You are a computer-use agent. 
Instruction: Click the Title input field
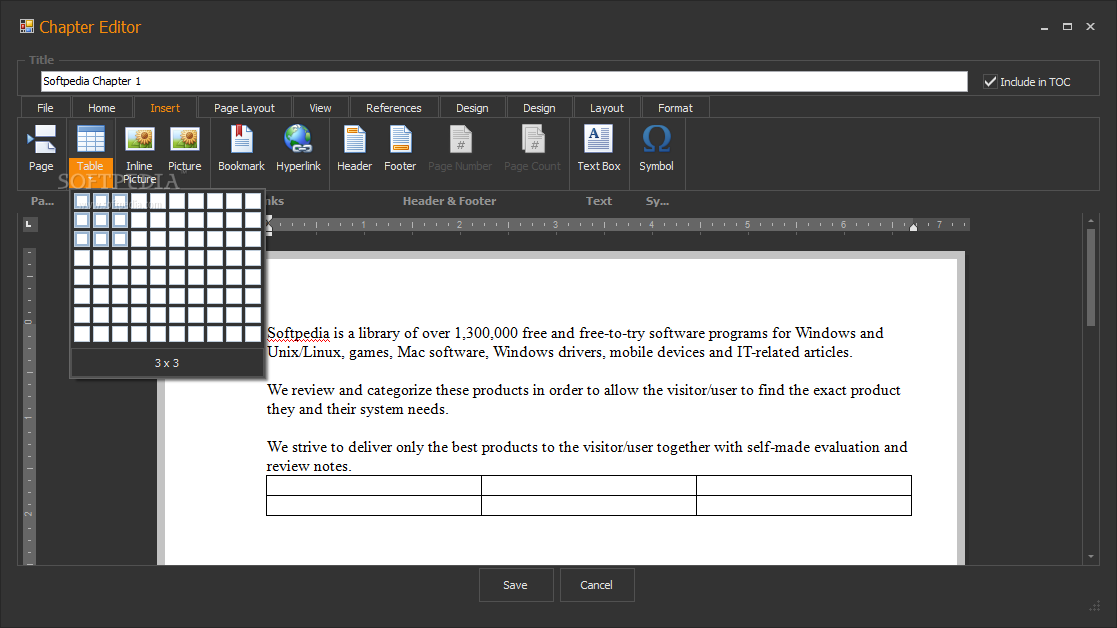(x=504, y=81)
